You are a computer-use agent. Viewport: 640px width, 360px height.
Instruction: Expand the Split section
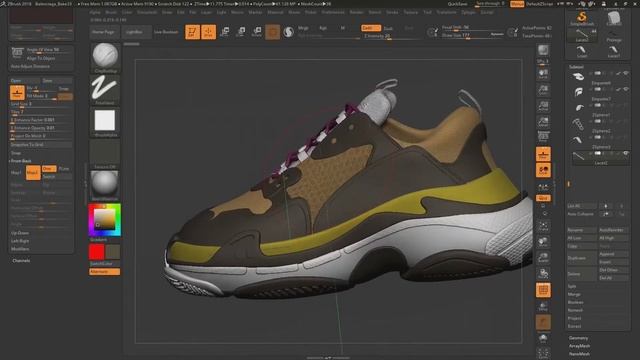572,286
